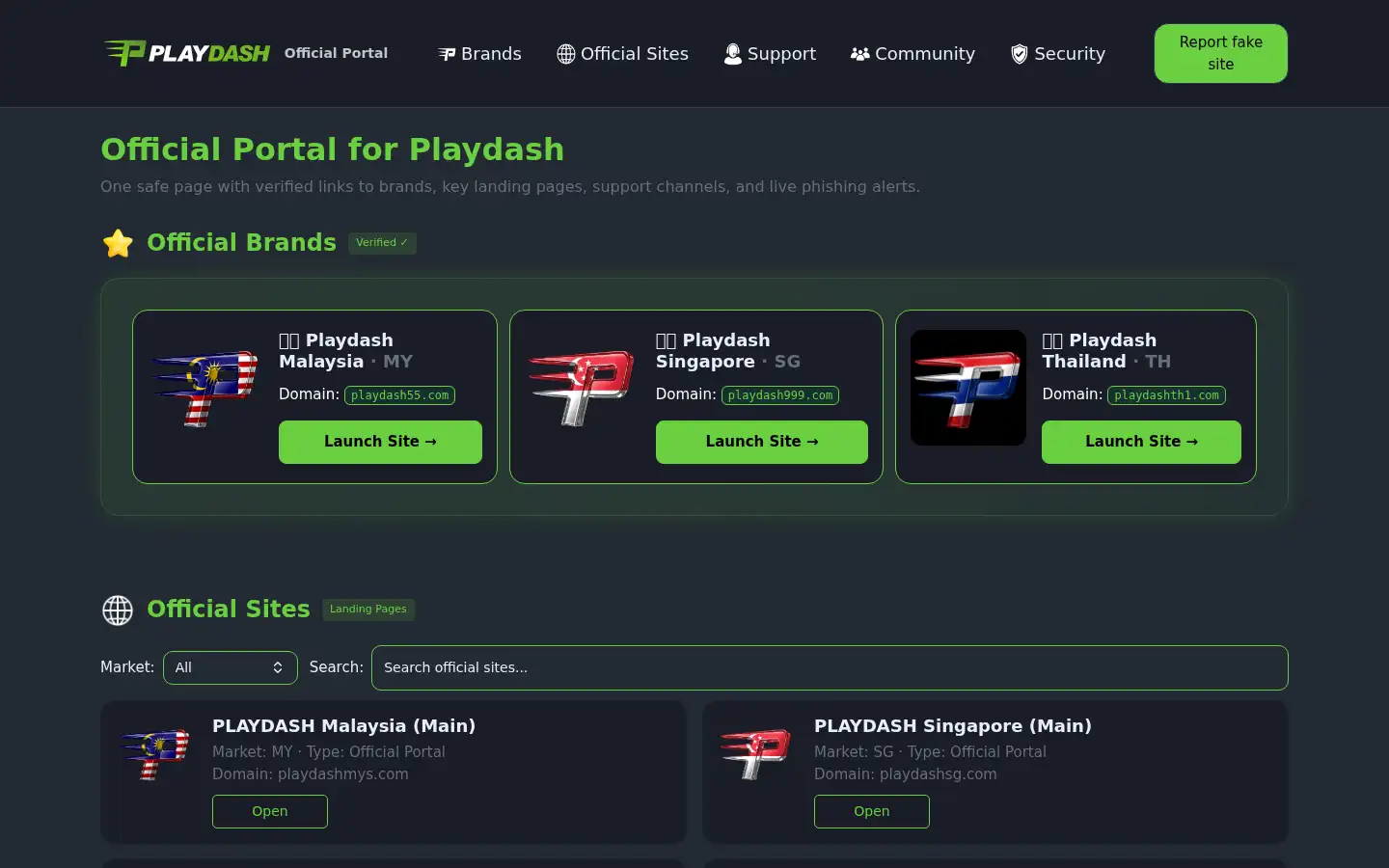Click the Official Portal header label

coord(336,53)
